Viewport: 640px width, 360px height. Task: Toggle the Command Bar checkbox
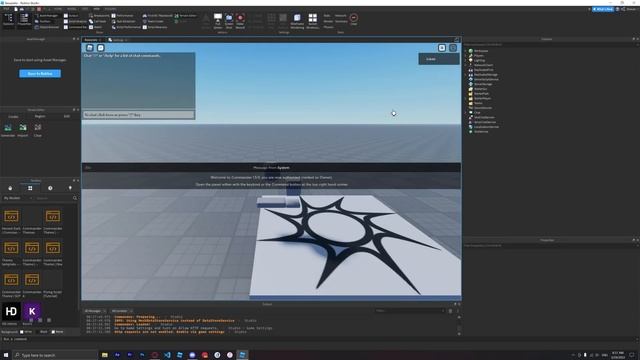(x=66, y=27)
